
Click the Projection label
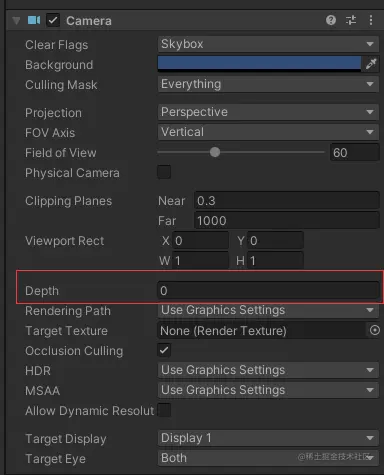point(53,113)
